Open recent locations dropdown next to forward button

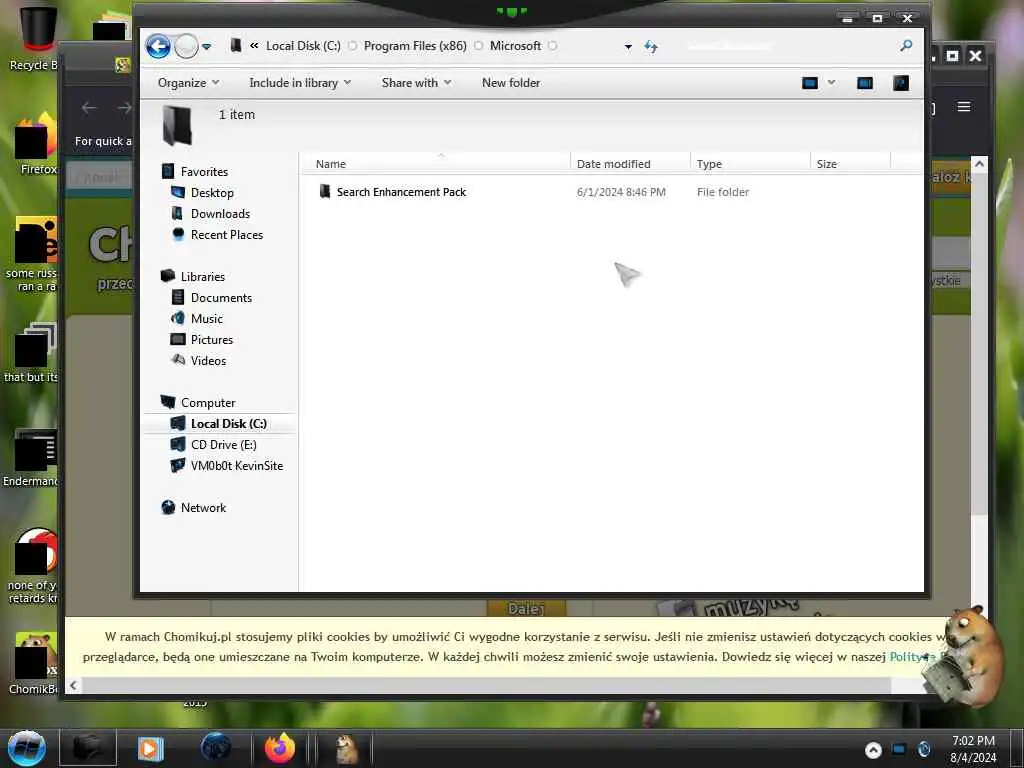click(206, 46)
